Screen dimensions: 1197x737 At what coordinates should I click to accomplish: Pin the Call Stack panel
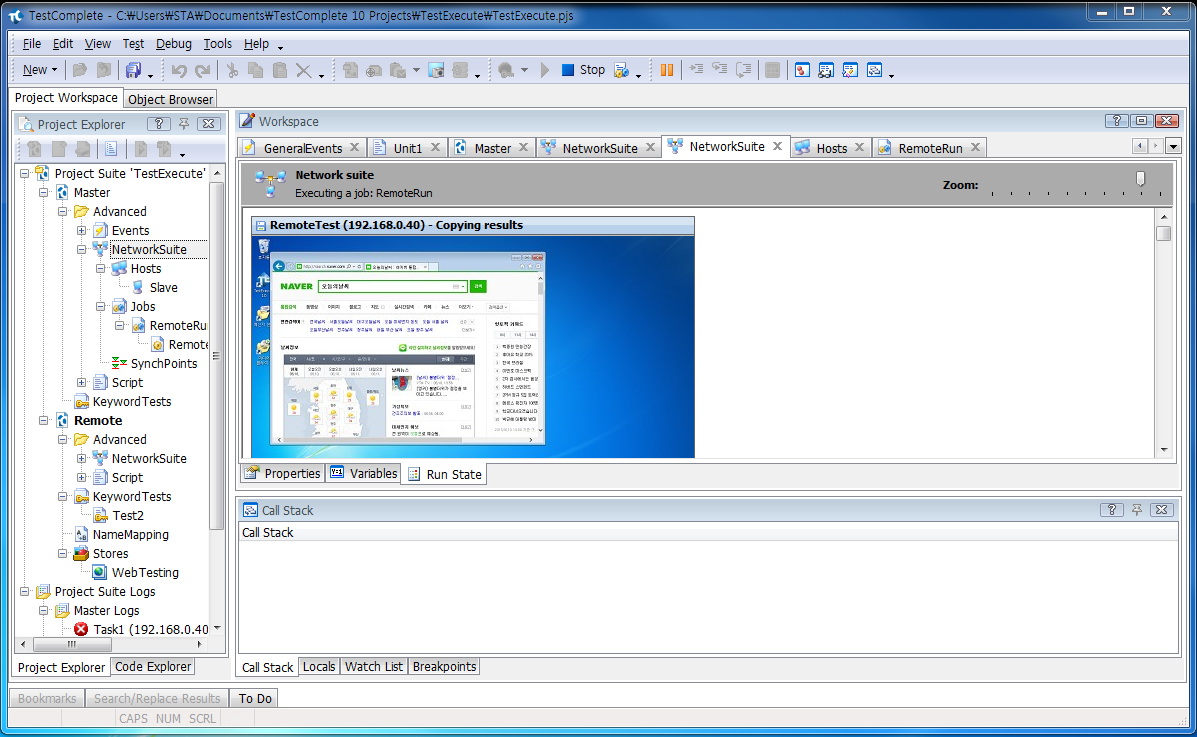(x=1137, y=510)
